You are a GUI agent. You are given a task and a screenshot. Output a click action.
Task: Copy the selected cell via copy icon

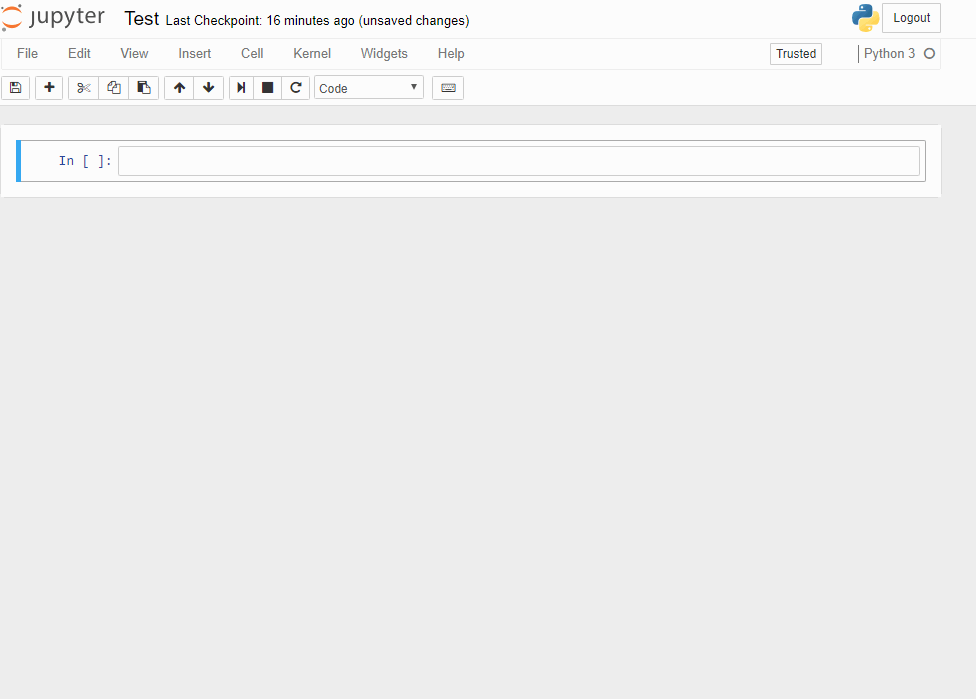click(x=113, y=88)
